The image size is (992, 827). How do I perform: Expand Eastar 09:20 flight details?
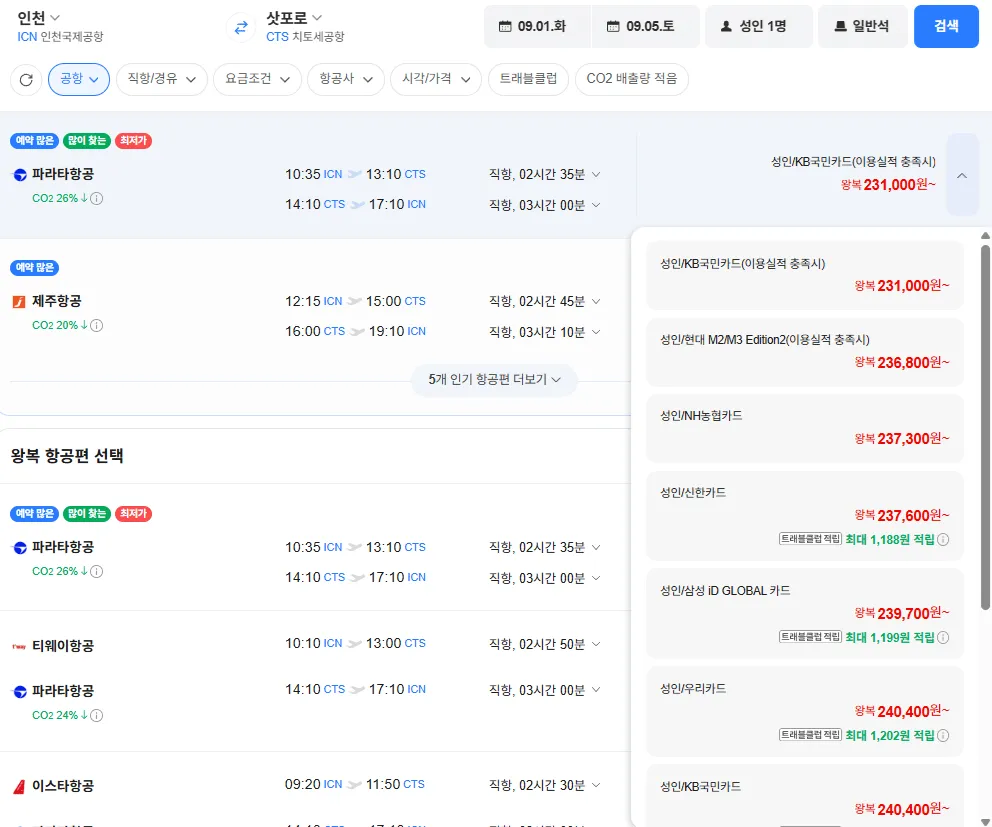[x=596, y=785]
